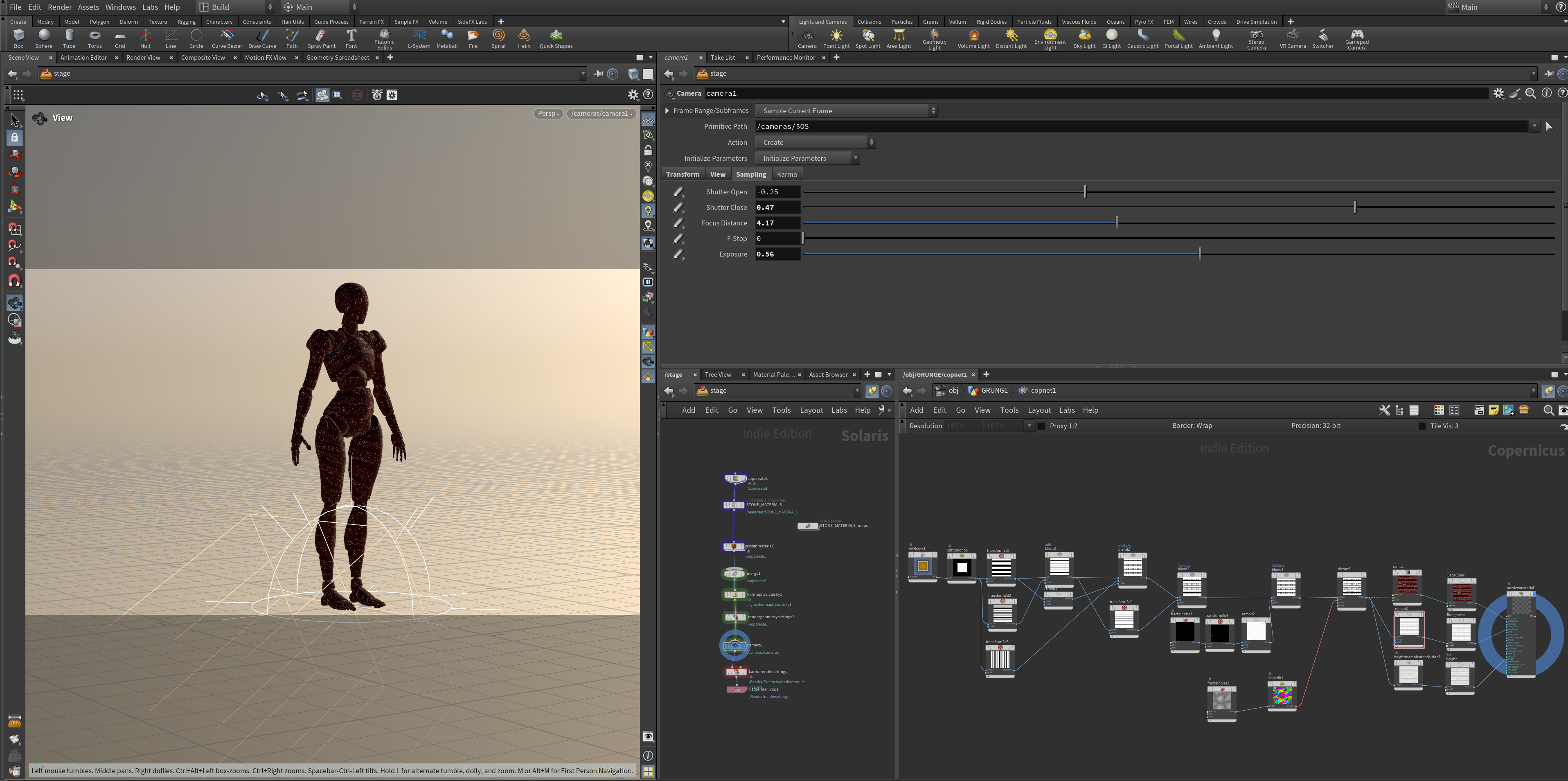
Task: Open the Persp viewport dropdown
Action: click(548, 114)
